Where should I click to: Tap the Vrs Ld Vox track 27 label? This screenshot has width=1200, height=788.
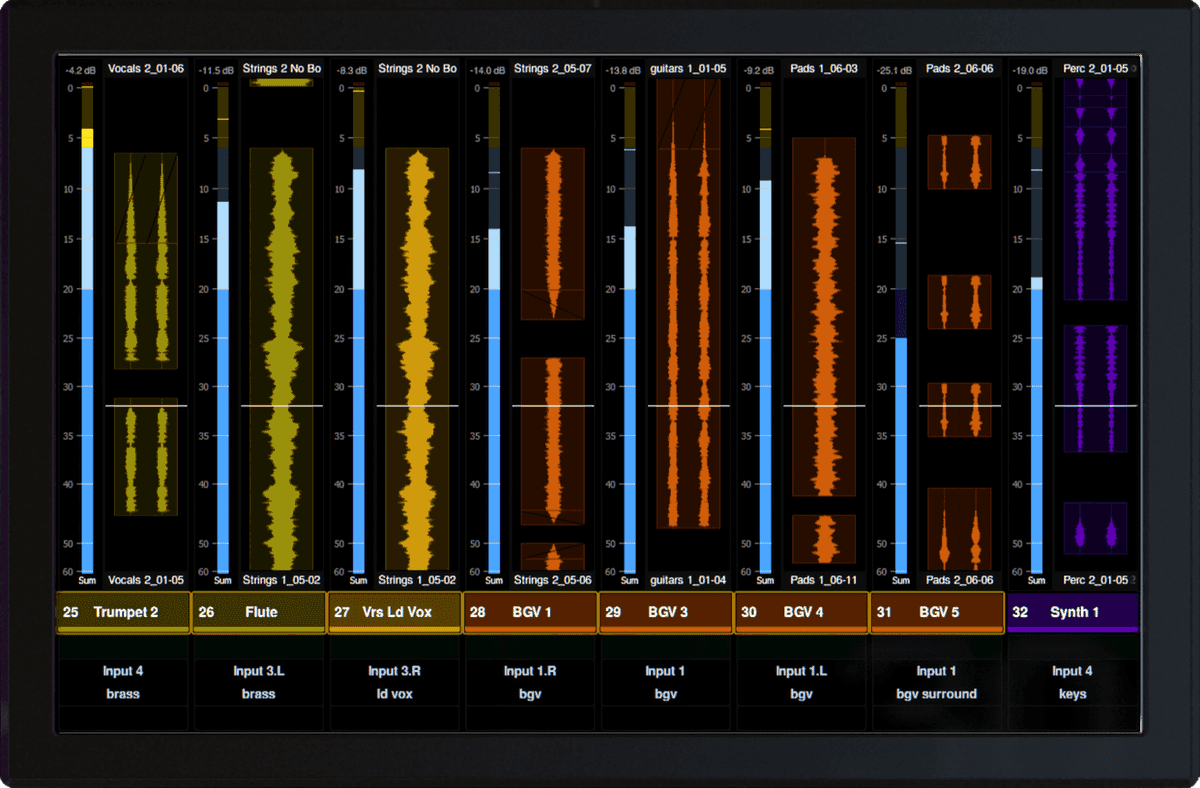coord(395,612)
